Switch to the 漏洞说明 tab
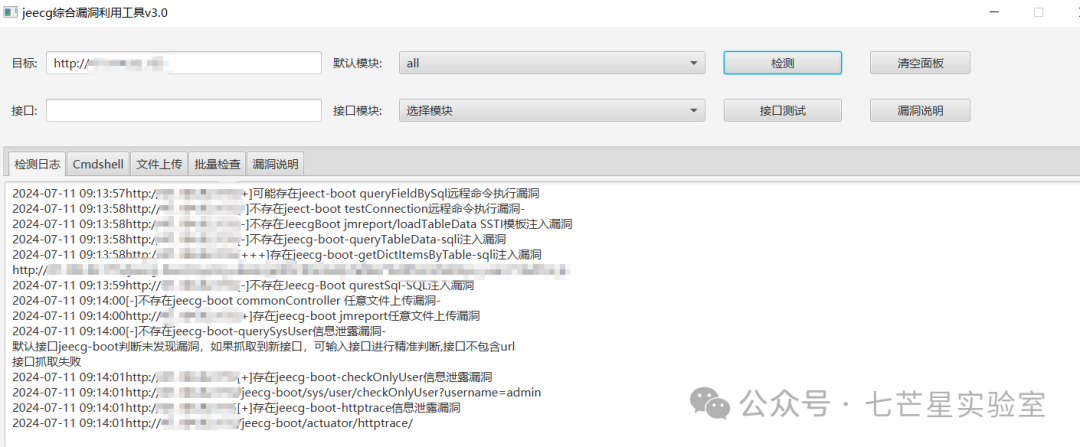Image resolution: width=1080 pixels, height=447 pixels. 275,164
